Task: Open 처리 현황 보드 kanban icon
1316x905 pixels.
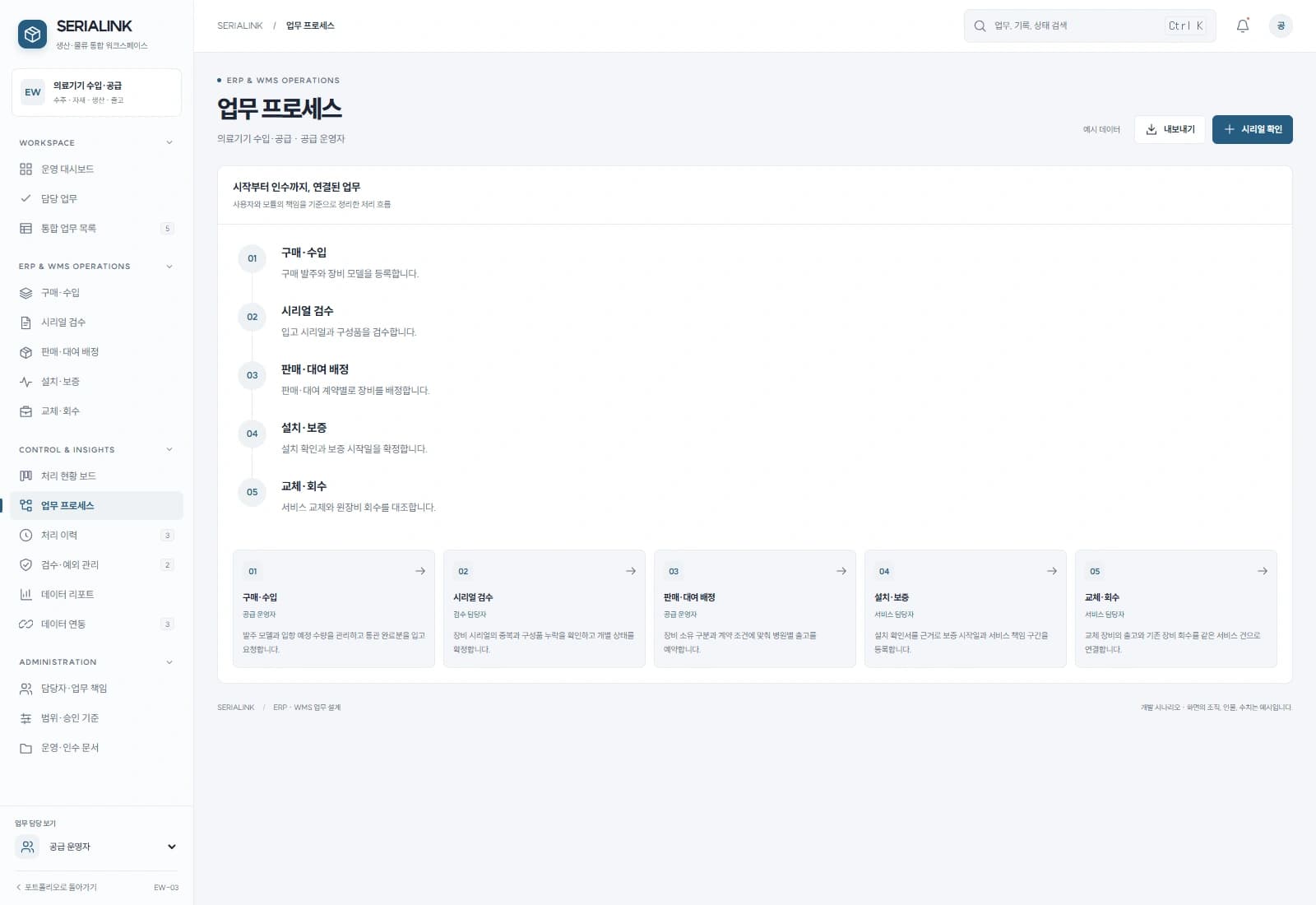Action: (25, 476)
